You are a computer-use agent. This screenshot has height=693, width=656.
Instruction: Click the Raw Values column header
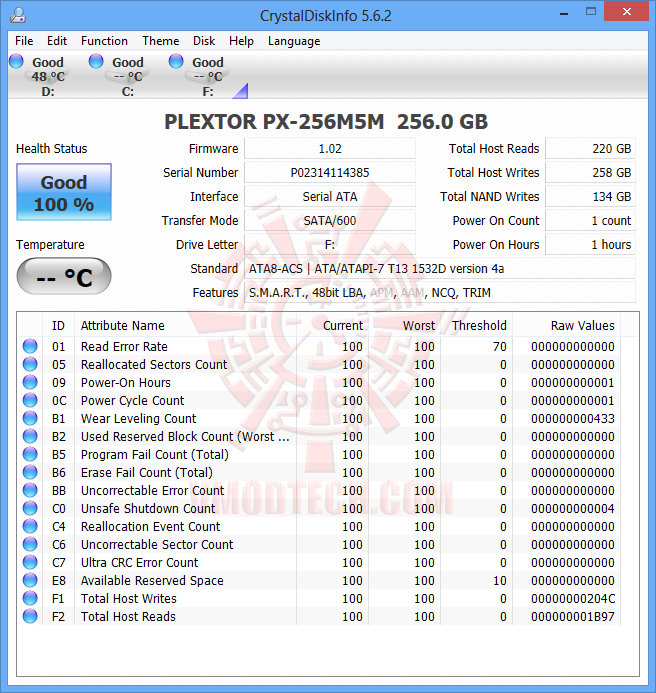[x=567, y=326]
